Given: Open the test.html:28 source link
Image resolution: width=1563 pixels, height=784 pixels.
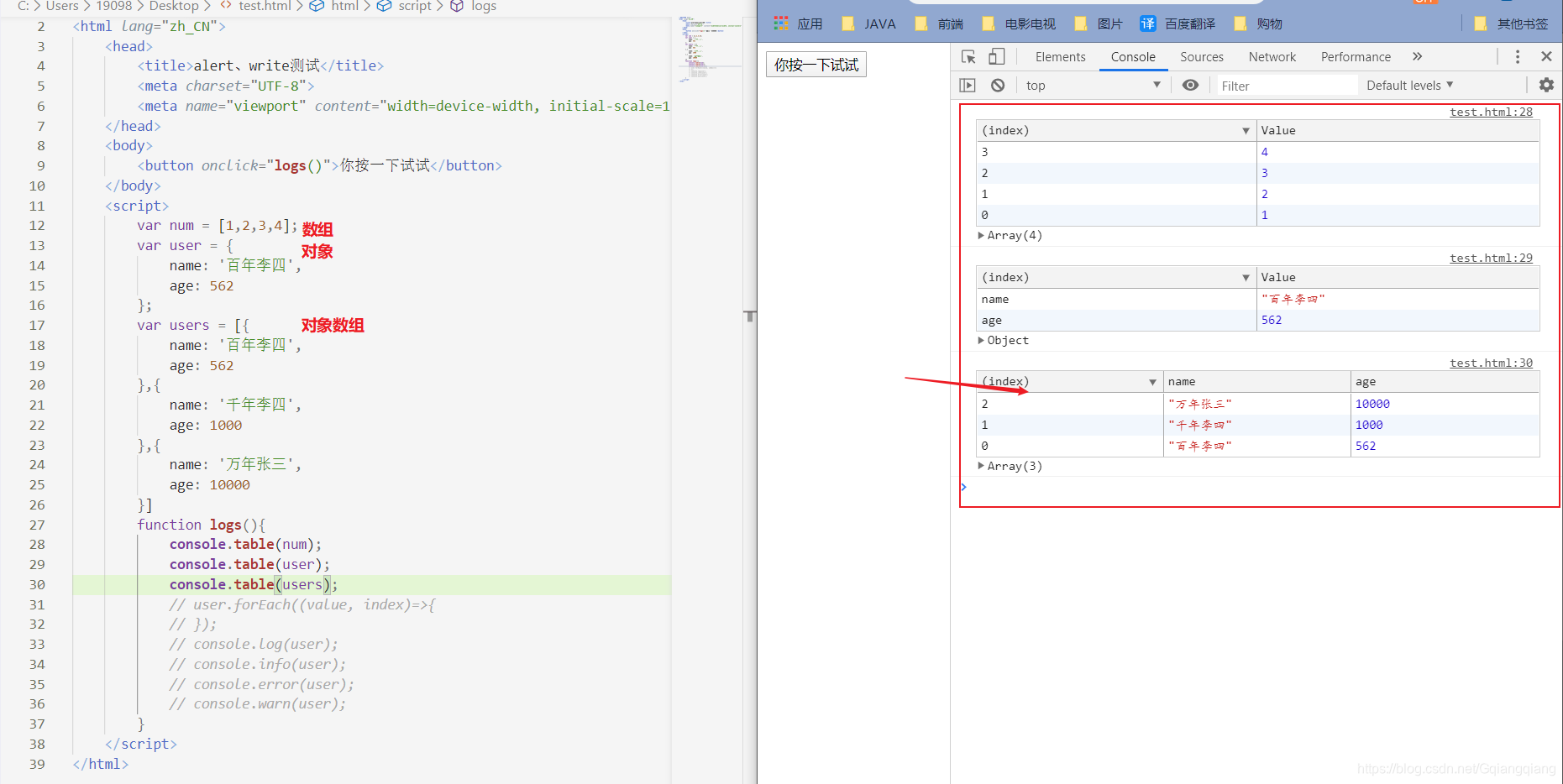Looking at the screenshot, I should pos(1491,112).
